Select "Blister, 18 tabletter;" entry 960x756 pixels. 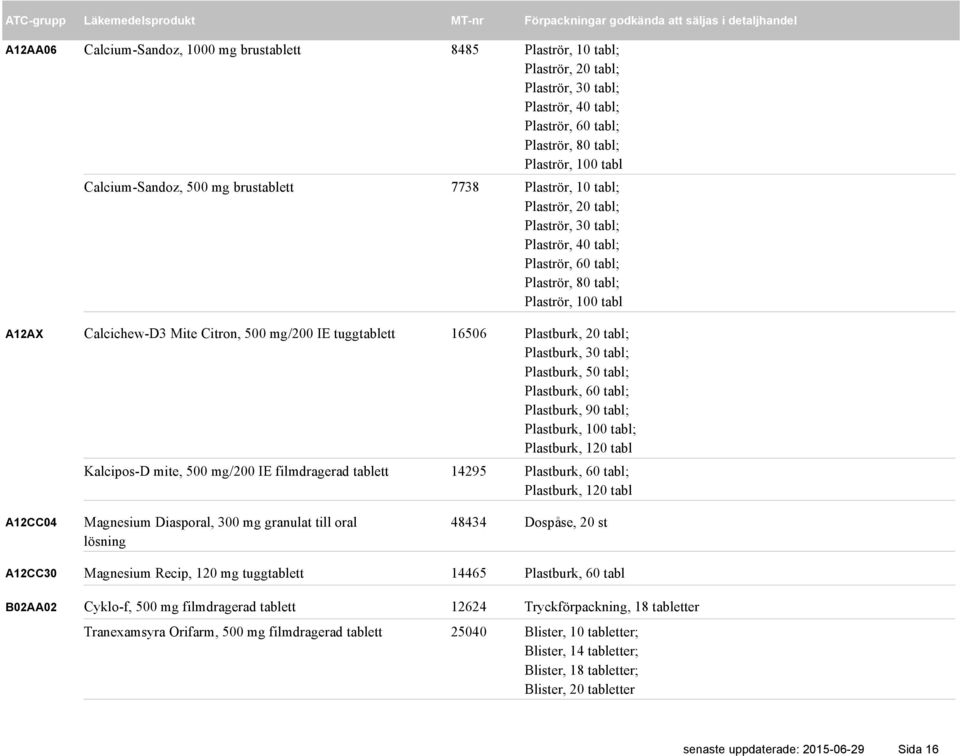pyautogui.click(x=581, y=671)
